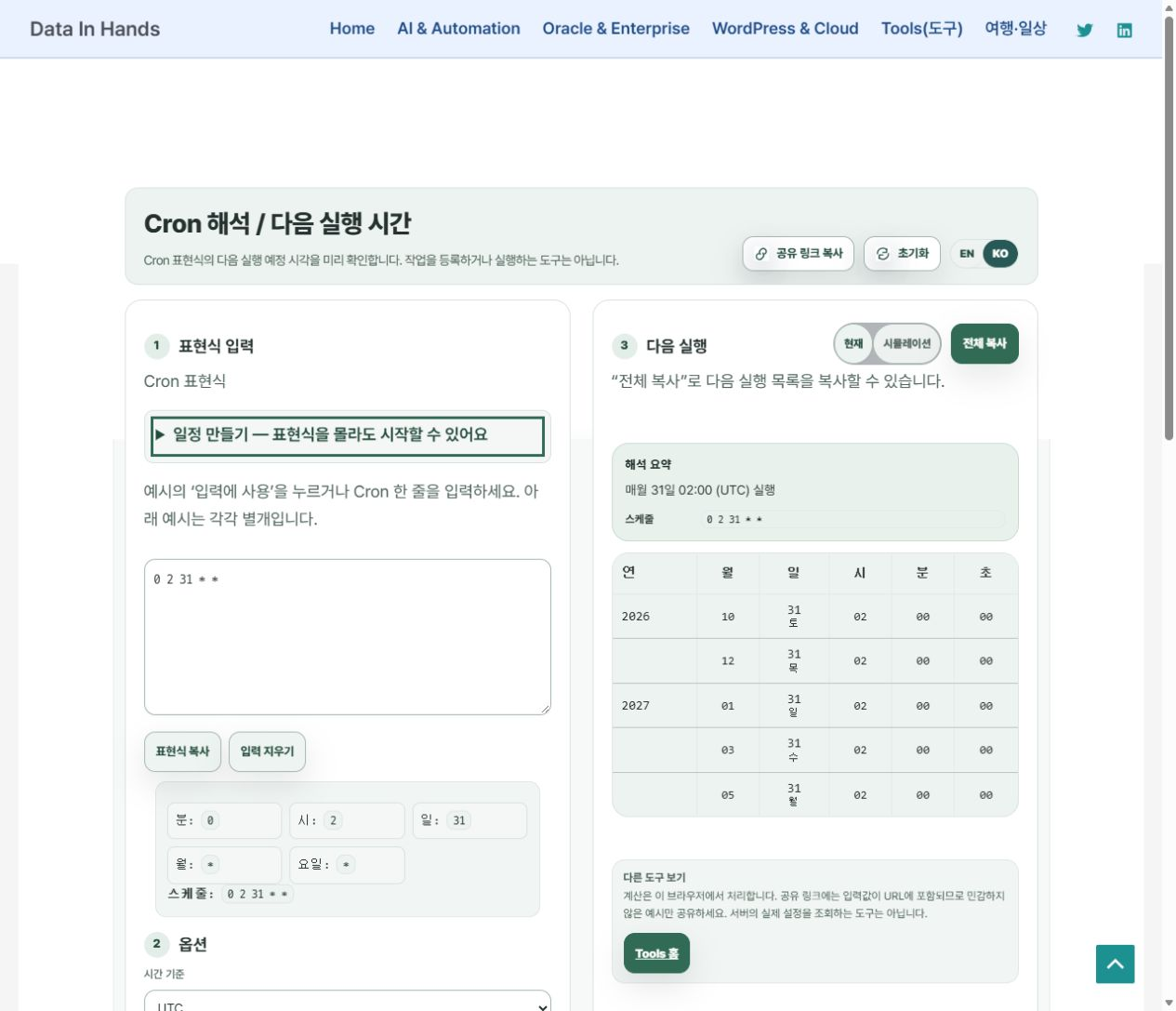Click month cell 12 in results table
The height and width of the screenshot is (1011, 1176).
(728, 661)
